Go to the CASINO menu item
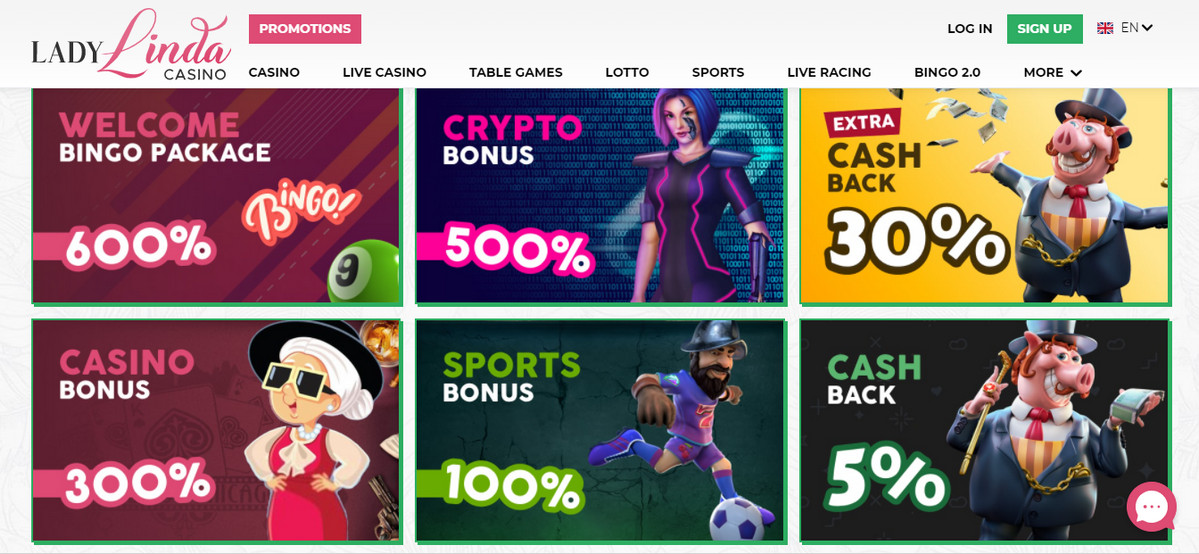The width and height of the screenshot is (1199, 554). coord(274,73)
